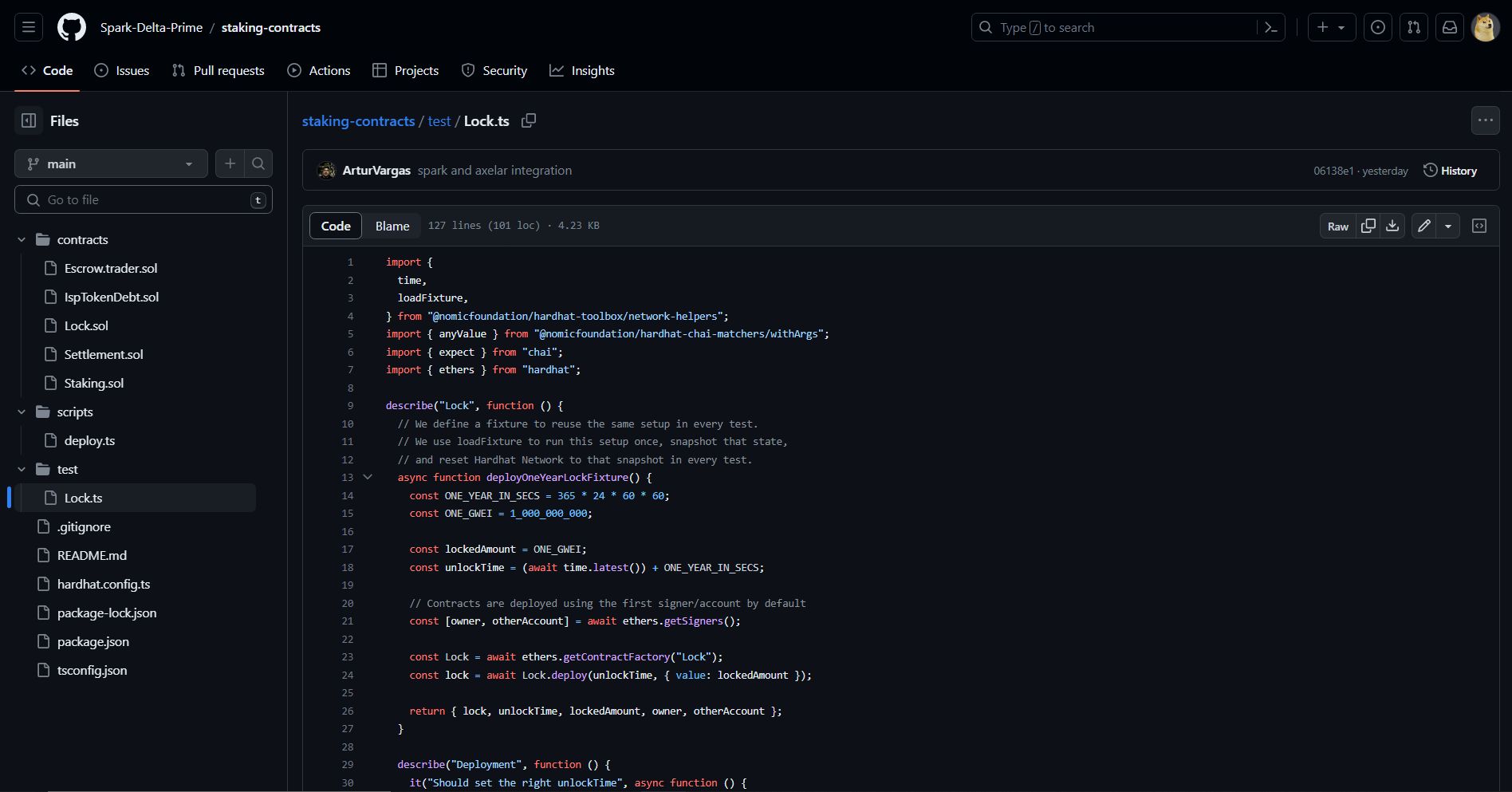
Task: Open commit hash 06138e1
Action: point(1333,171)
